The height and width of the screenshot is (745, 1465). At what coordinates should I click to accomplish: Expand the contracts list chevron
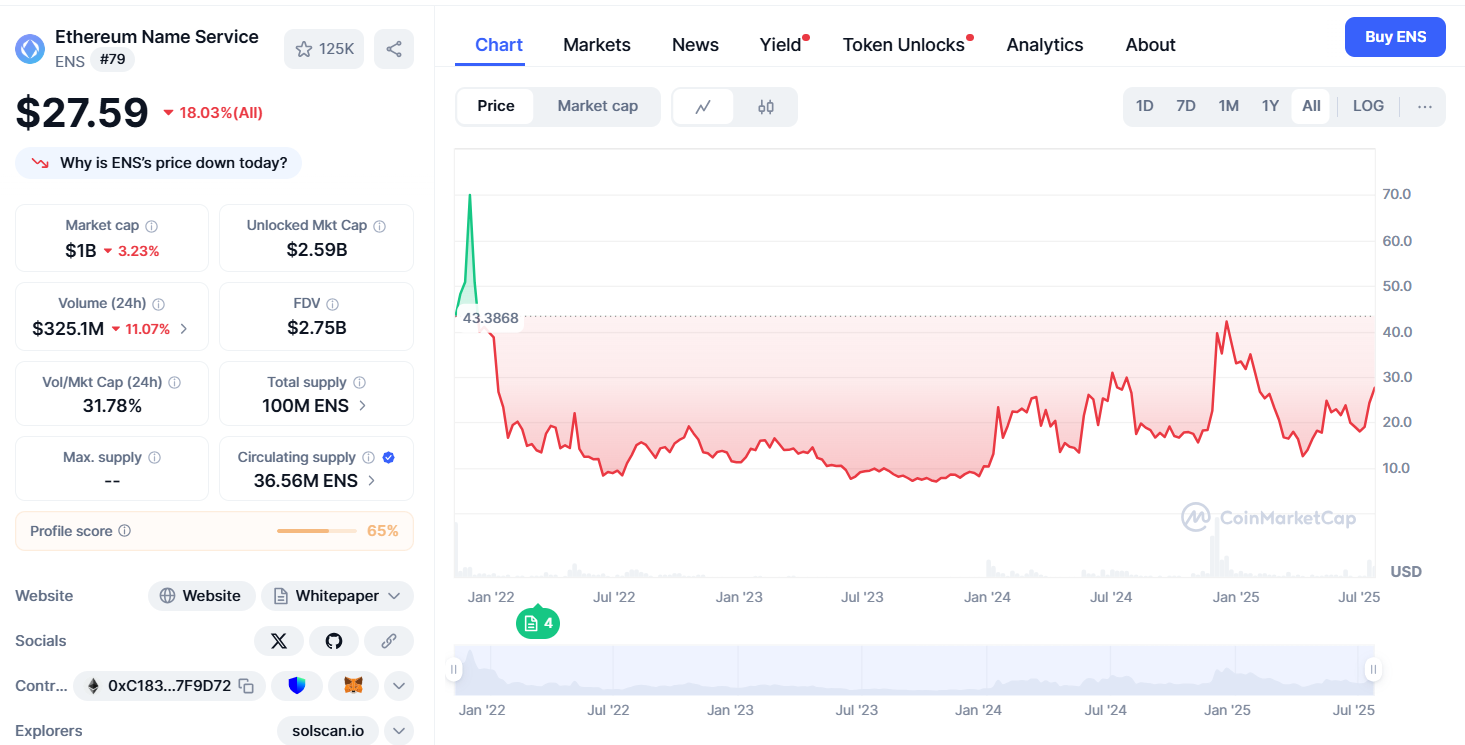pos(399,686)
